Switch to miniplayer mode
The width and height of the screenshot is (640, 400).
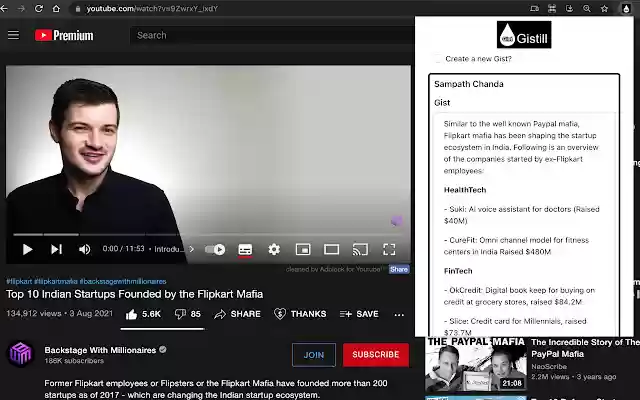[x=303, y=249]
